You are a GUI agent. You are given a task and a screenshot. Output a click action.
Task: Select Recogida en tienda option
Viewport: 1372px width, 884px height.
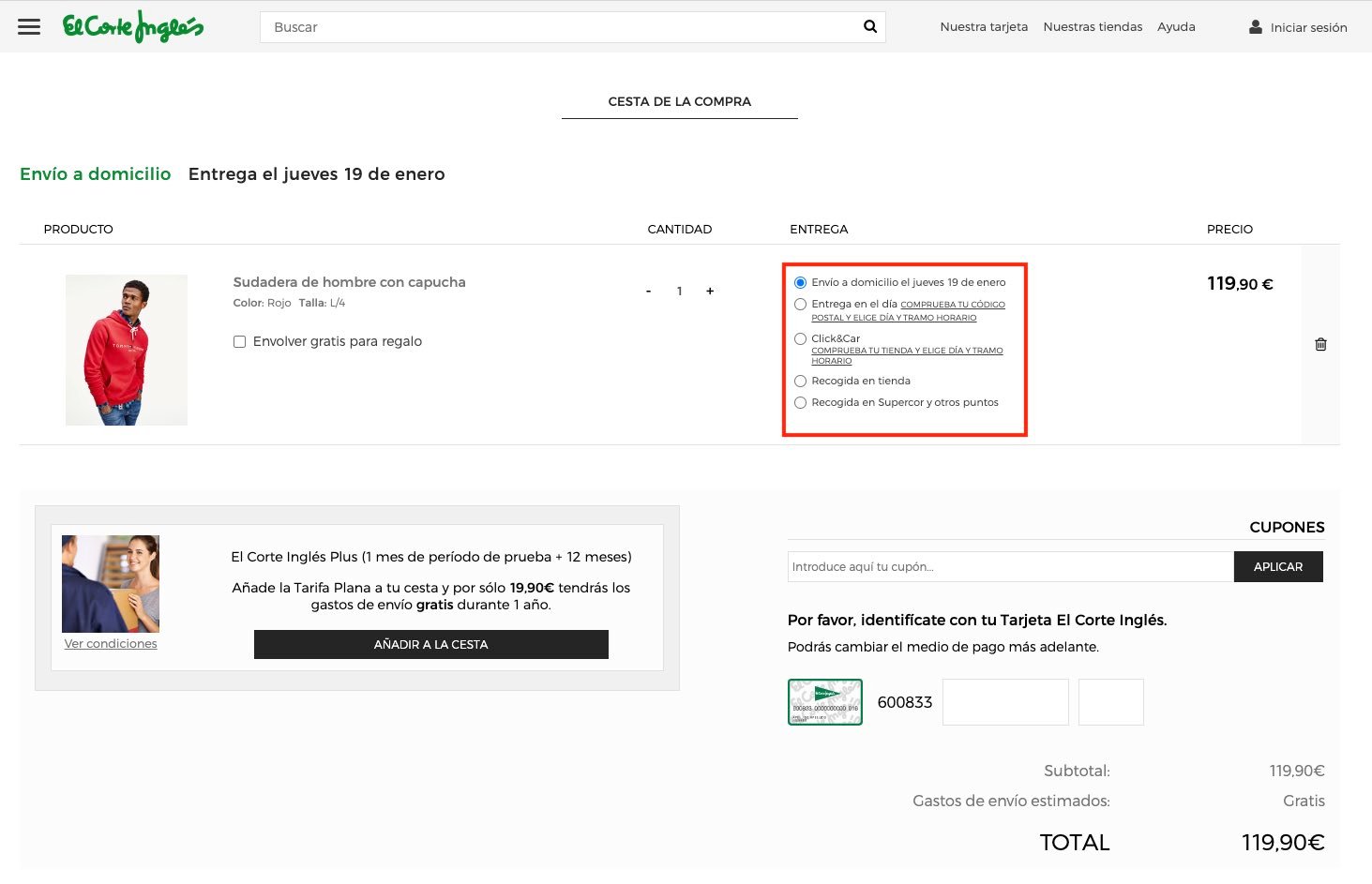click(x=800, y=381)
